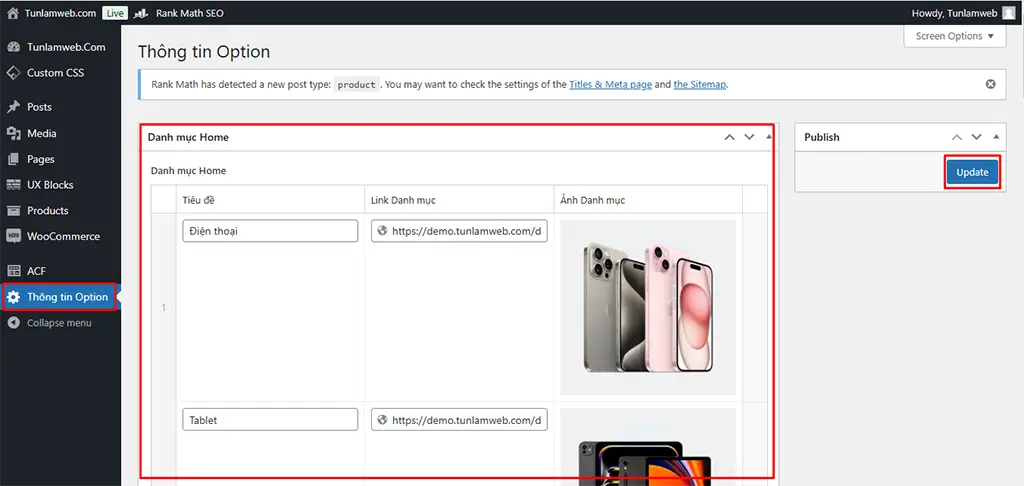1024x486 pixels.
Task: Open the Media library menu
Action: pos(42,133)
